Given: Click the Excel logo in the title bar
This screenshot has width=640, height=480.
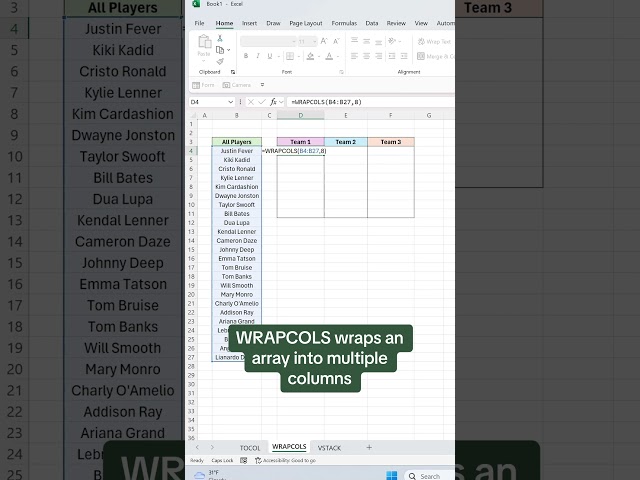Looking at the screenshot, I should [x=196, y=4].
